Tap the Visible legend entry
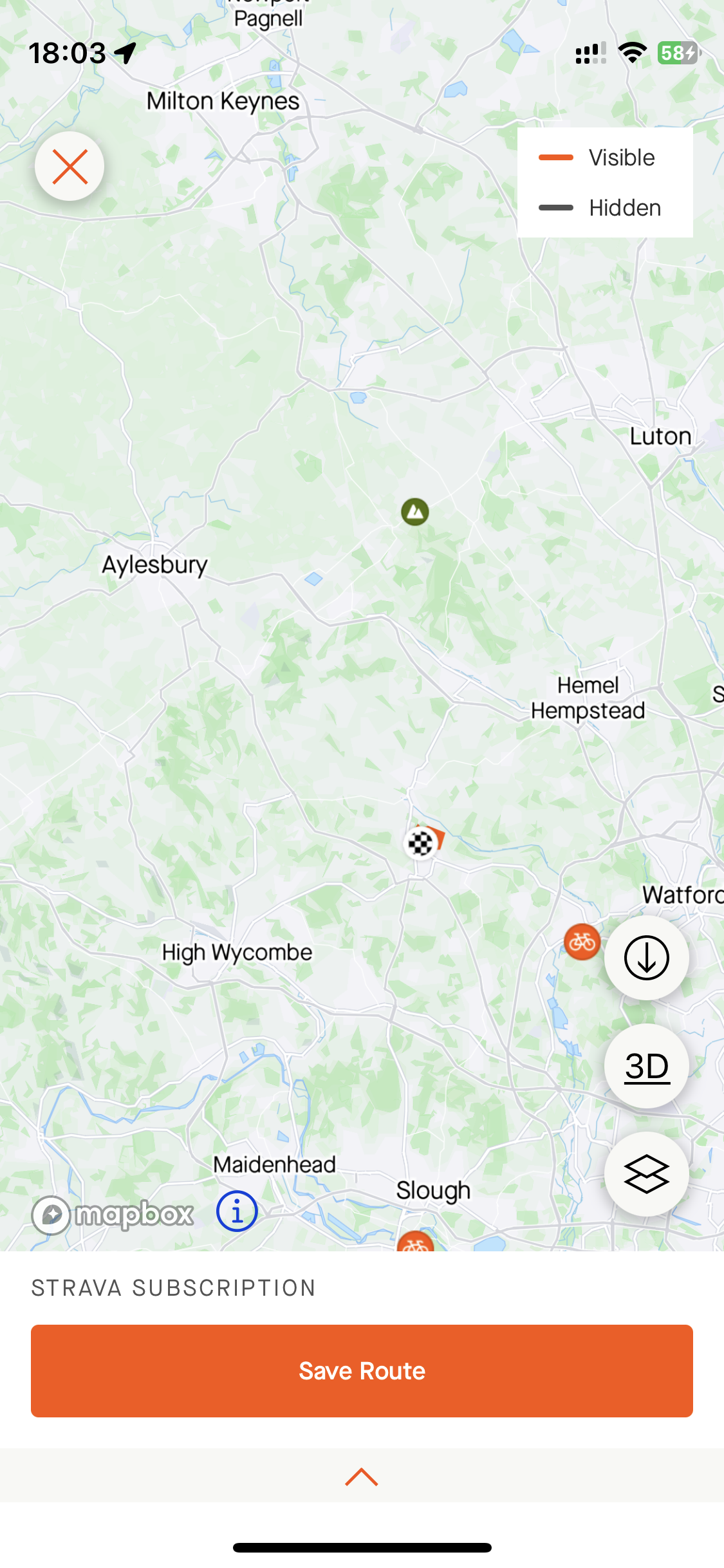 click(x=597, y=158)
